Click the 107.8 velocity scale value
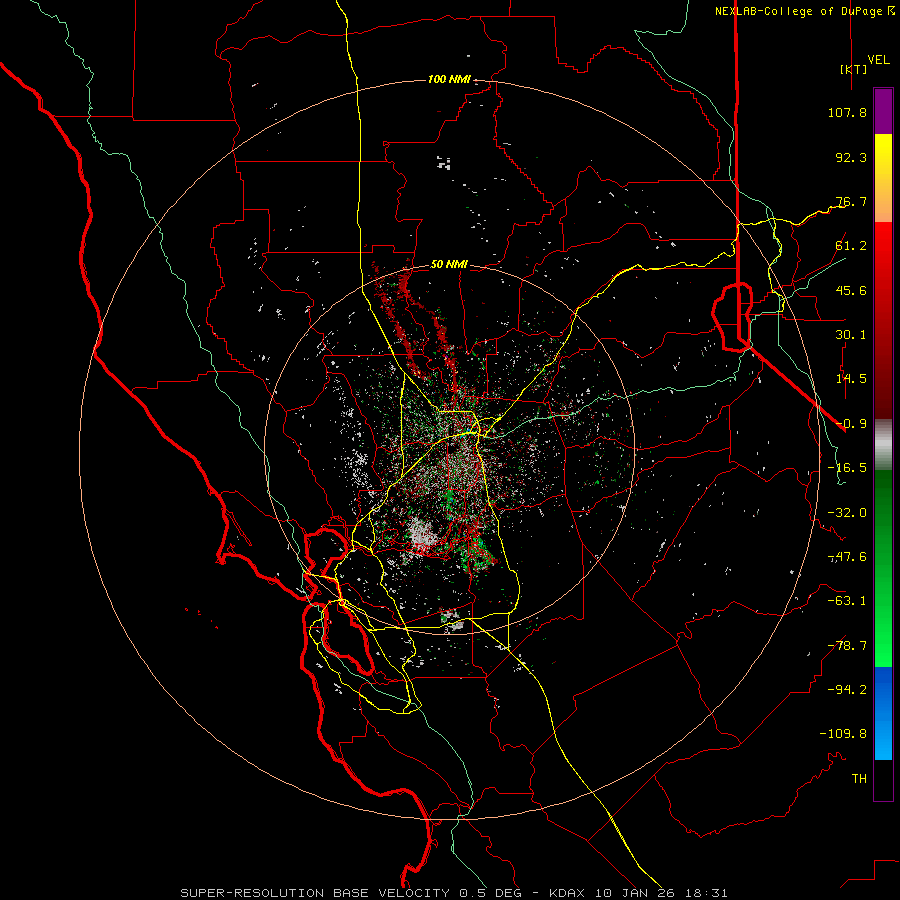Viewport: 900px width, 900px height. click(x=847, y=112)
